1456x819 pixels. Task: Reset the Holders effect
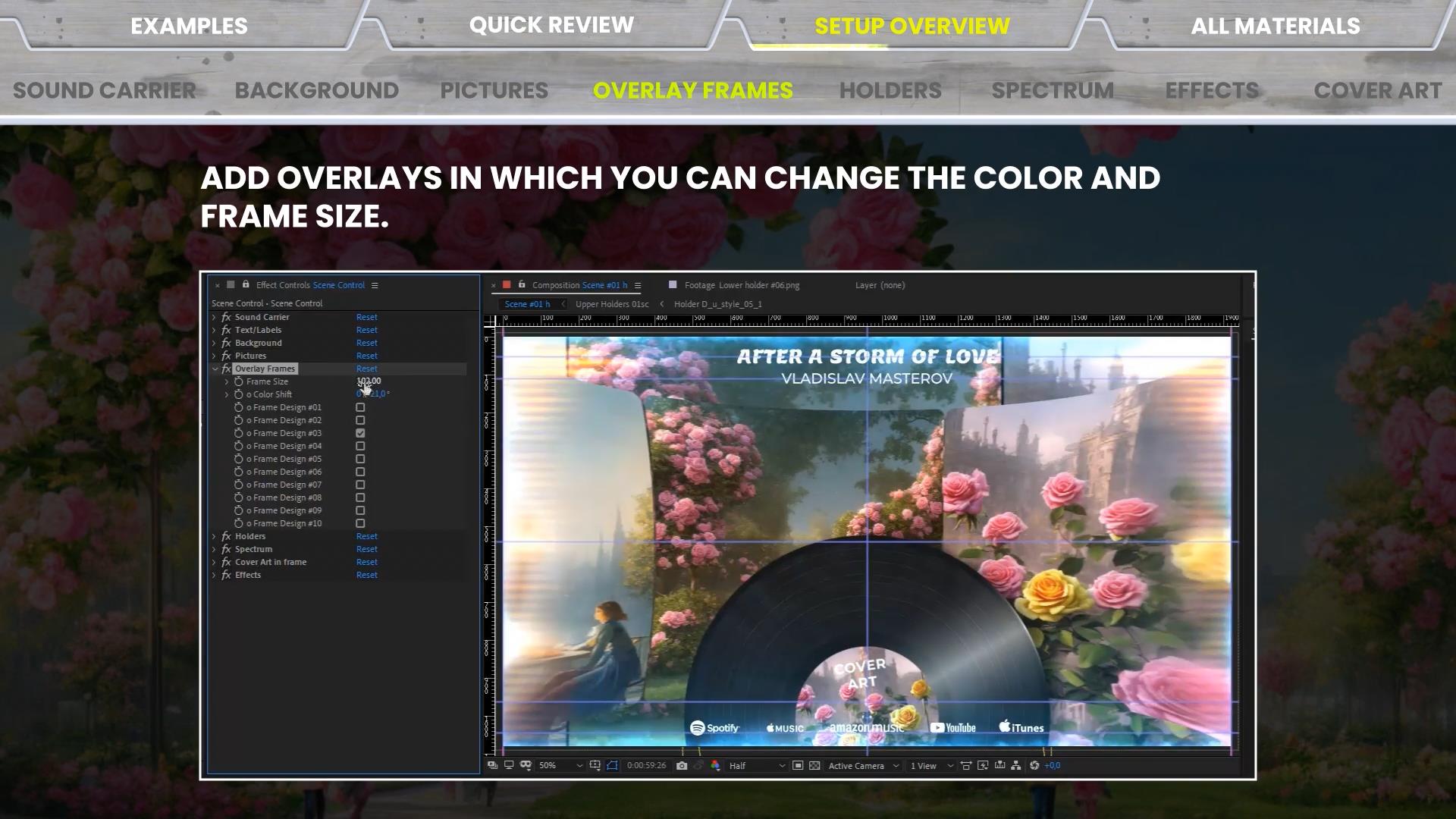coord(367,536)
